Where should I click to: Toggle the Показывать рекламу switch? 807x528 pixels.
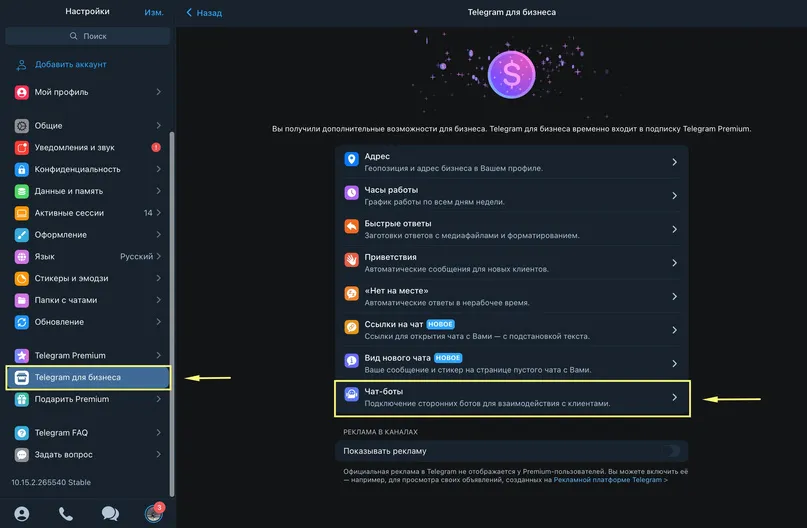[670, 451]
